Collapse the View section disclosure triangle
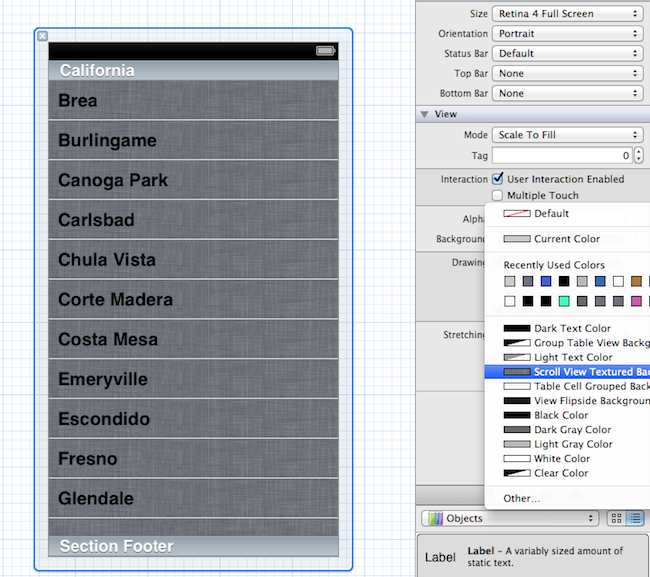Screen dimensions: 650x577 click(x=424, y=114)
